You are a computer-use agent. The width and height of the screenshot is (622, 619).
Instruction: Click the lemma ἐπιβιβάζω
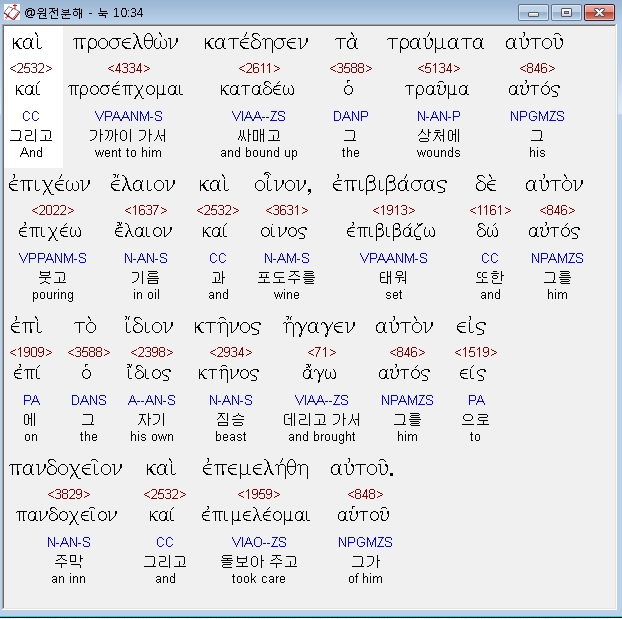tap(391, 232)
